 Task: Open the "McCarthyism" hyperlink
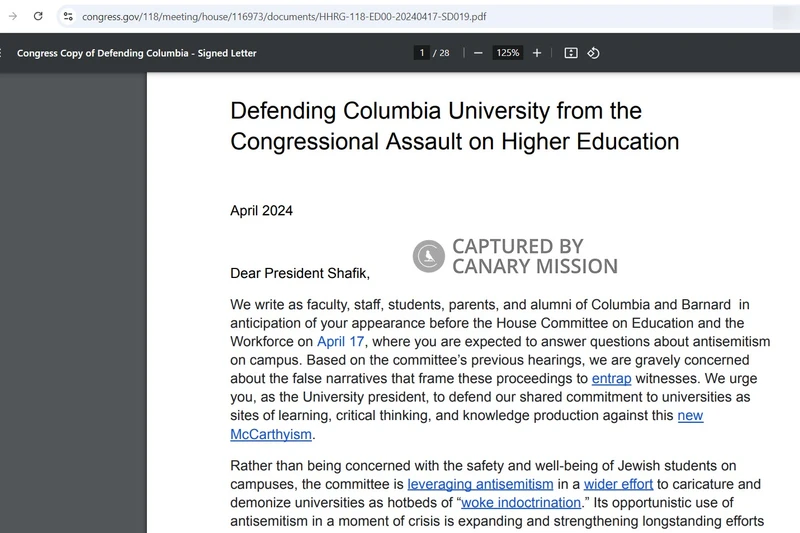point(271,435)
